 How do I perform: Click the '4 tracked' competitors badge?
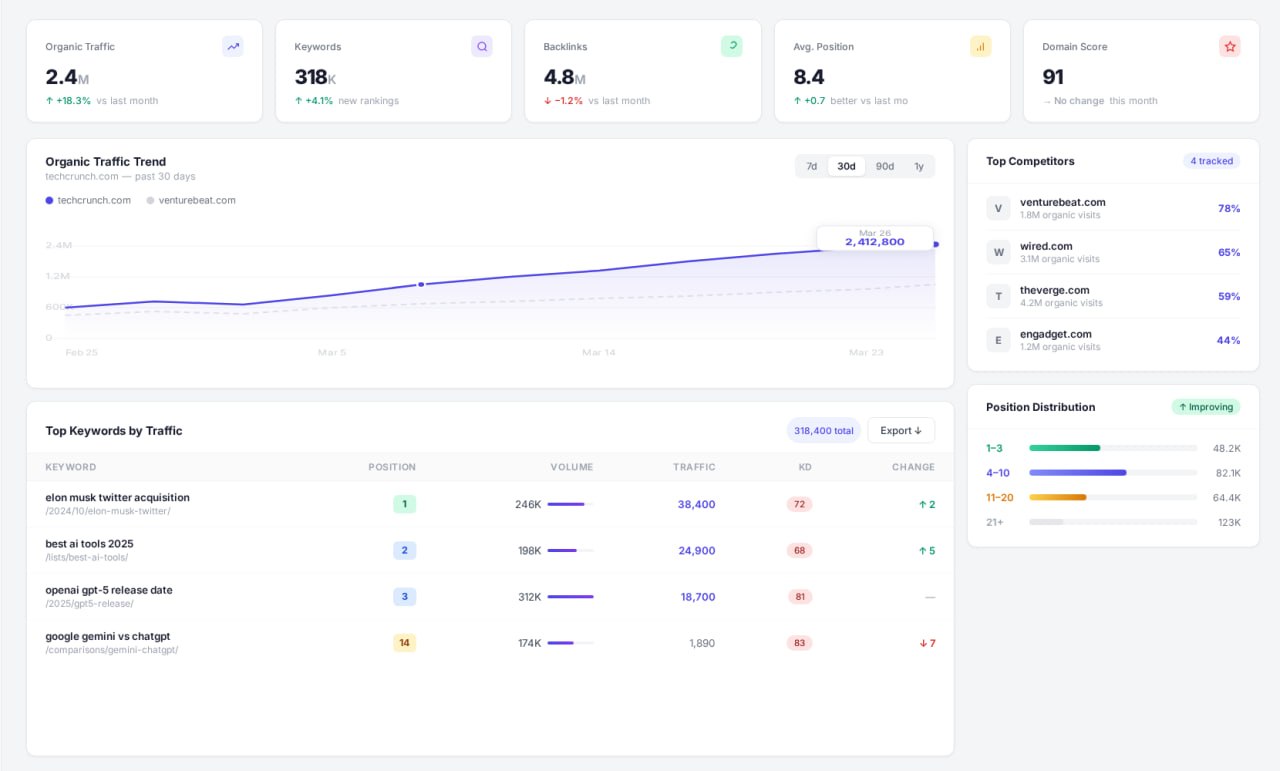1211,161
